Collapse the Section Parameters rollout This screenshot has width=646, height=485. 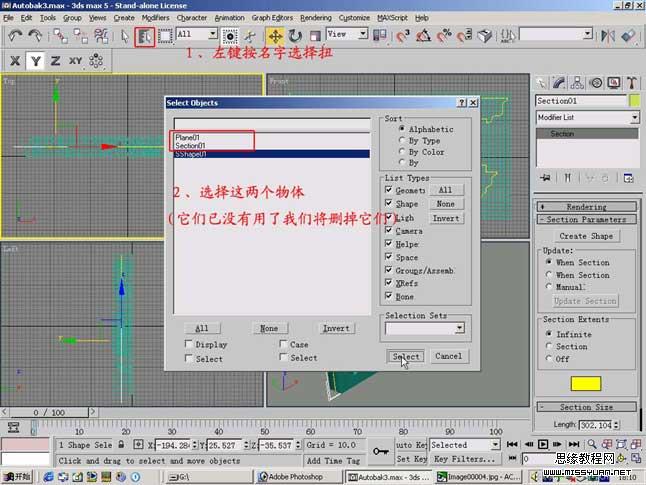coord(586,220)
